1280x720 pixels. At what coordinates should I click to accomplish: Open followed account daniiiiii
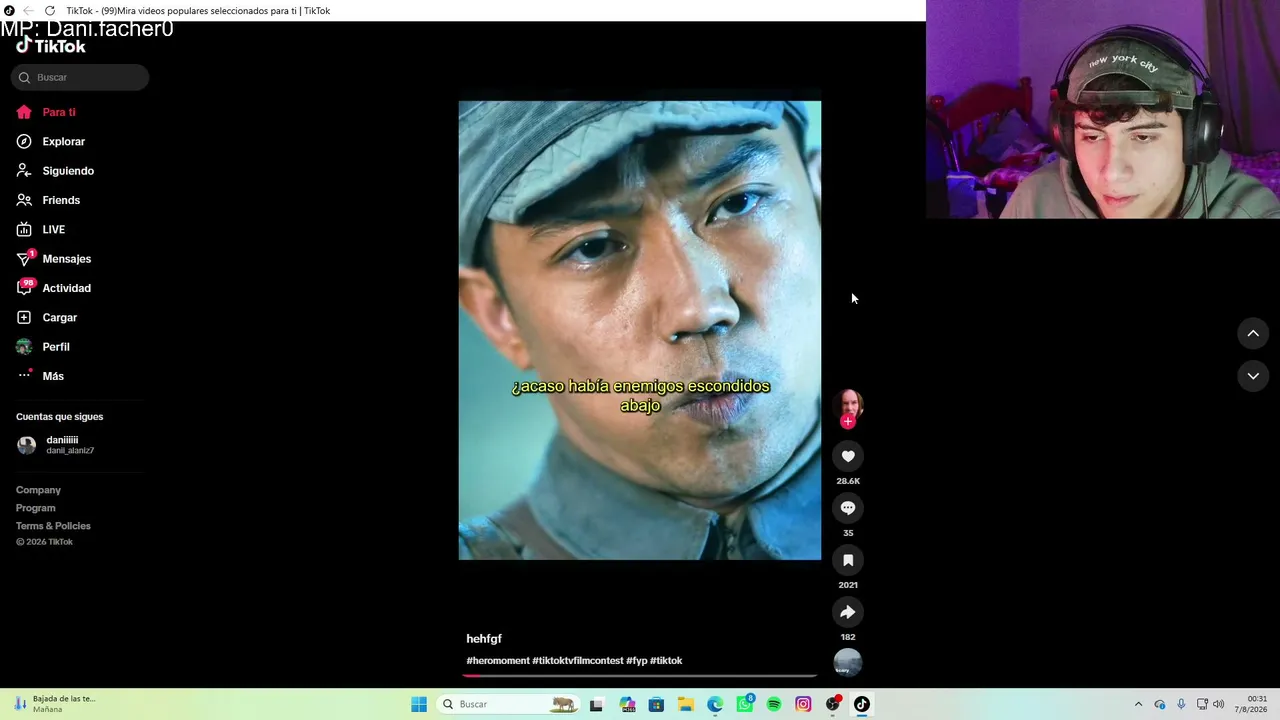click(56, 445)
